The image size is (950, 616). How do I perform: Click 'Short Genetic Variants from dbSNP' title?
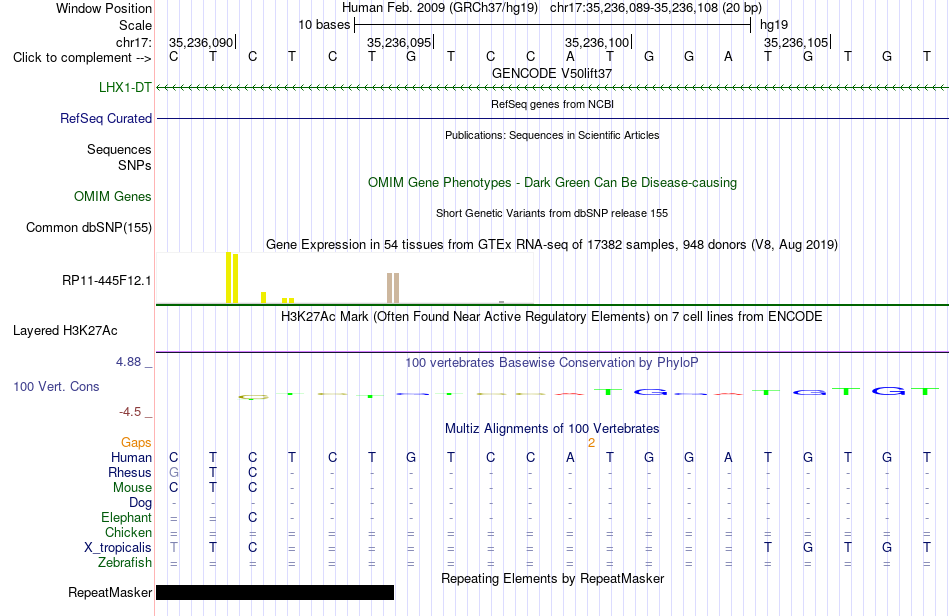coord(552,213)
